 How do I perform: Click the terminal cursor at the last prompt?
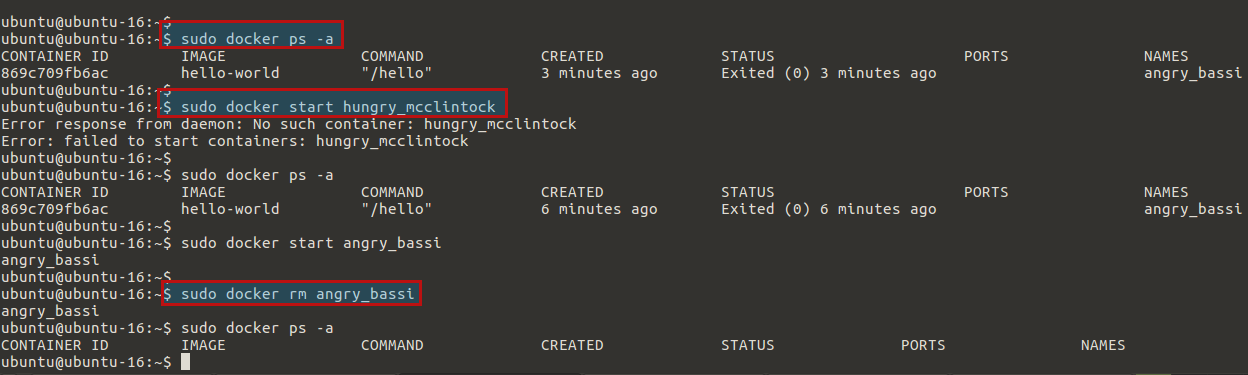tap(185, 362)
